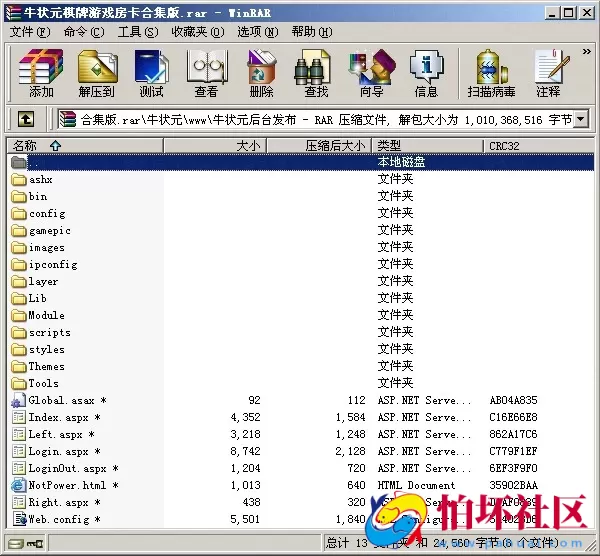
Task: Sort by the CRC32 column header
Action: point(539,146)
